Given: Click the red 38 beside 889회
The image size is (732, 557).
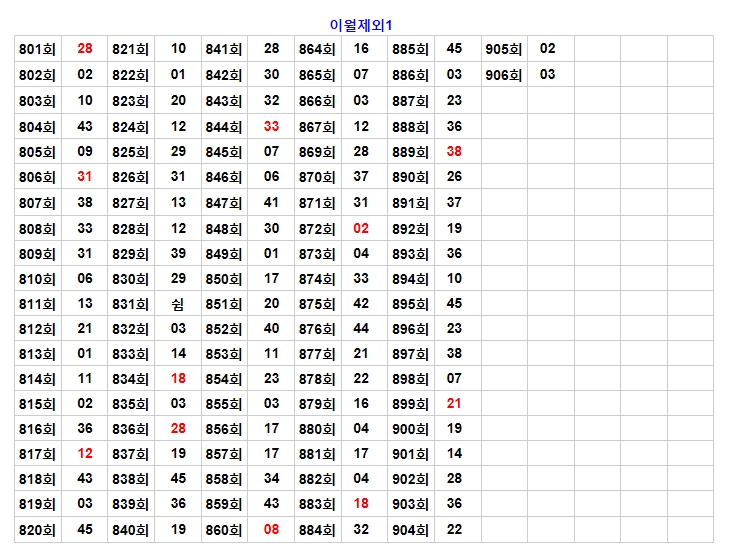Looking at the screenshot, I should click(x=454, y=151).
